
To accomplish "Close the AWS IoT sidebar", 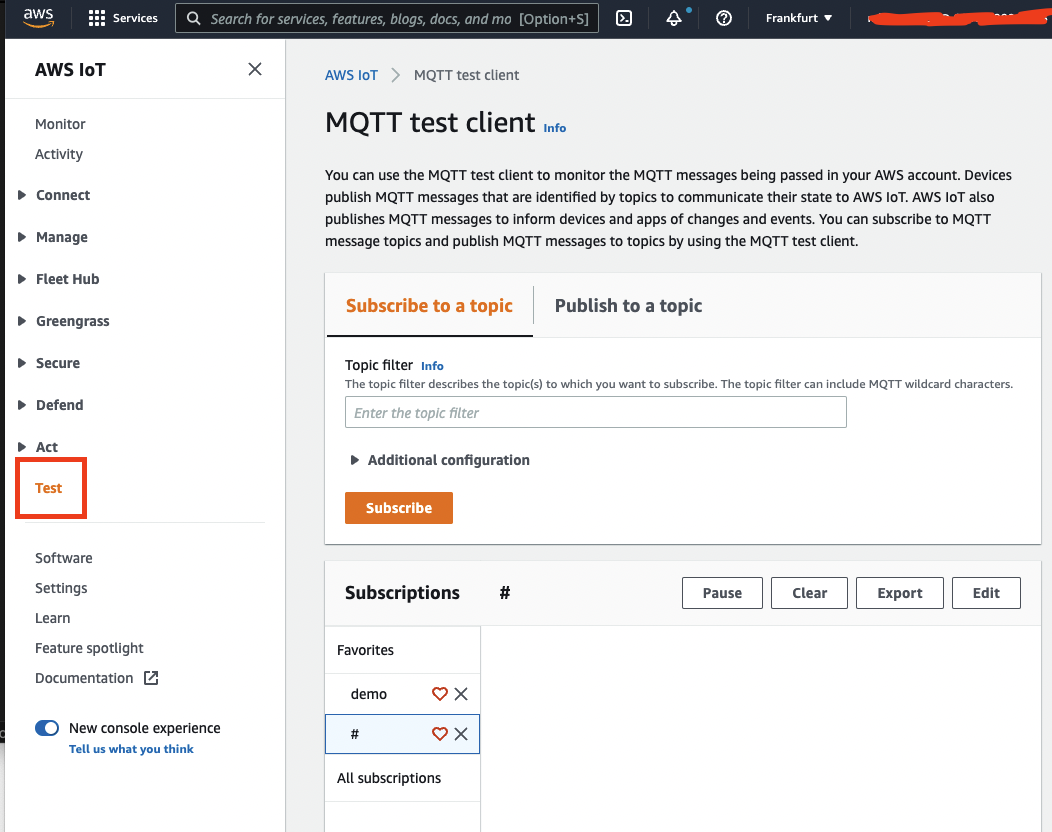I will (x=255, y=69).
